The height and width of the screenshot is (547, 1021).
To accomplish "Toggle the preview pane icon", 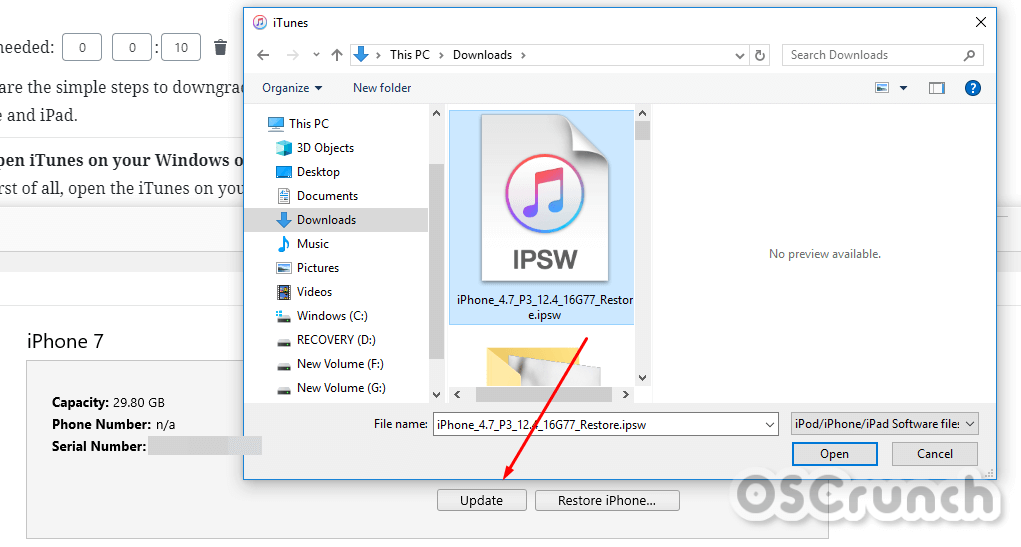I will [x=936, y=88].
